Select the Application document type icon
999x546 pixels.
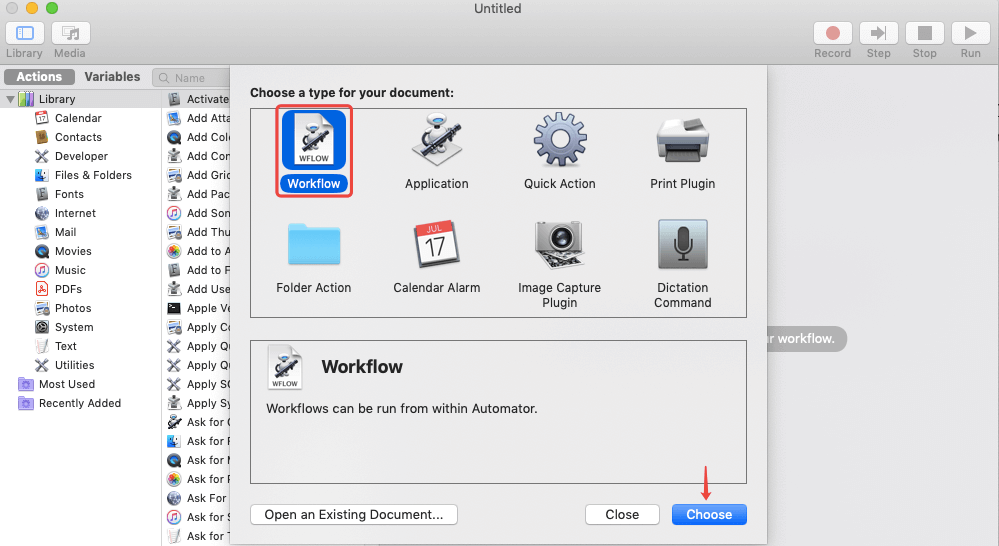tap(436, 141)
